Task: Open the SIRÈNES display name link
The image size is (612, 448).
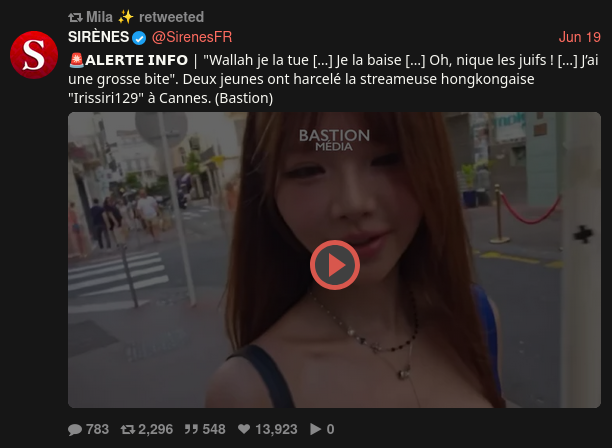Action: [x=98, y=37]
